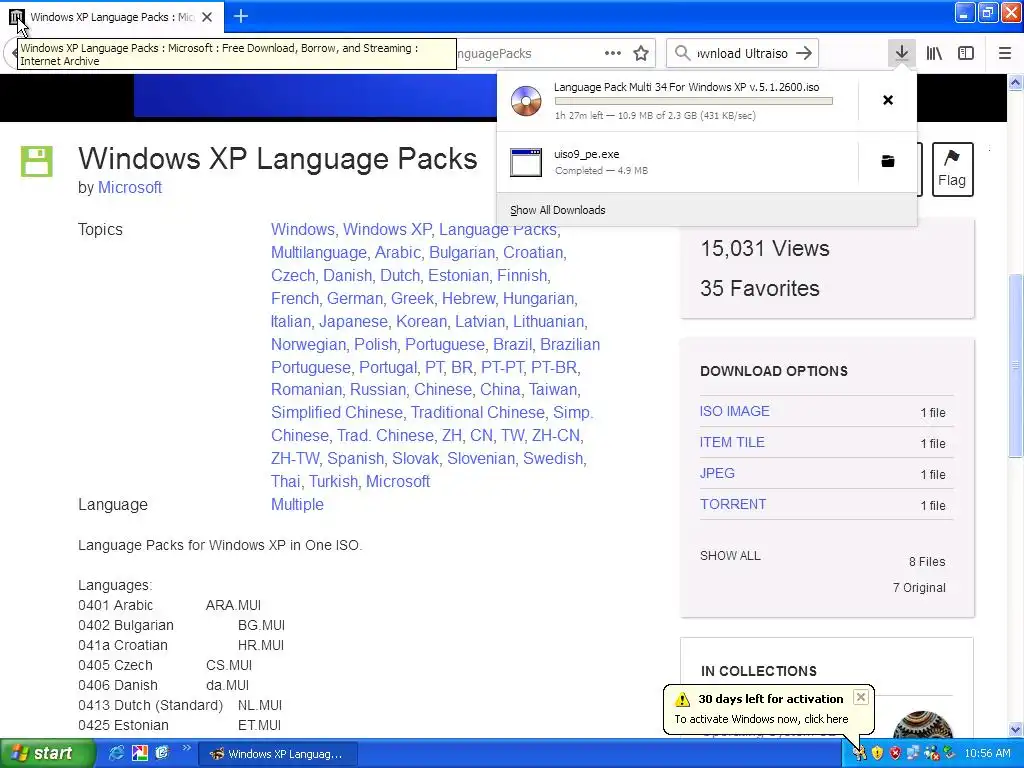Open the ISO IMAGE download option
1024x768 pixels.
[735, 411]
